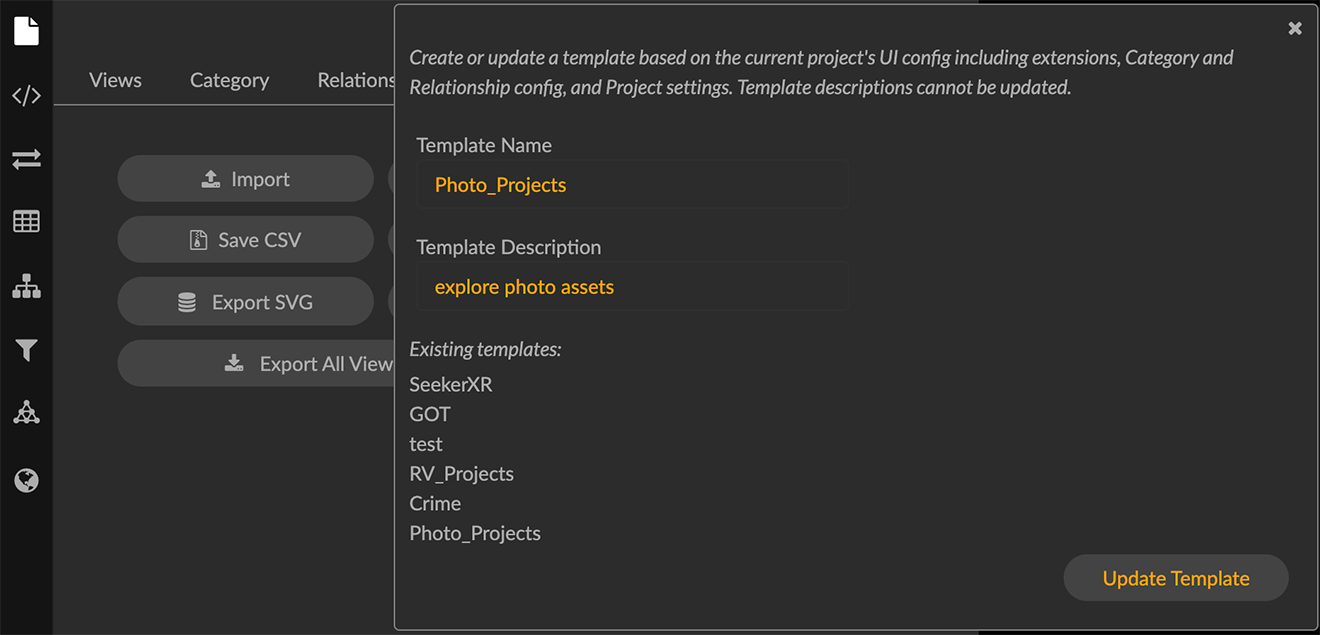Select the Relationship tab

click(x=356, y=79)
